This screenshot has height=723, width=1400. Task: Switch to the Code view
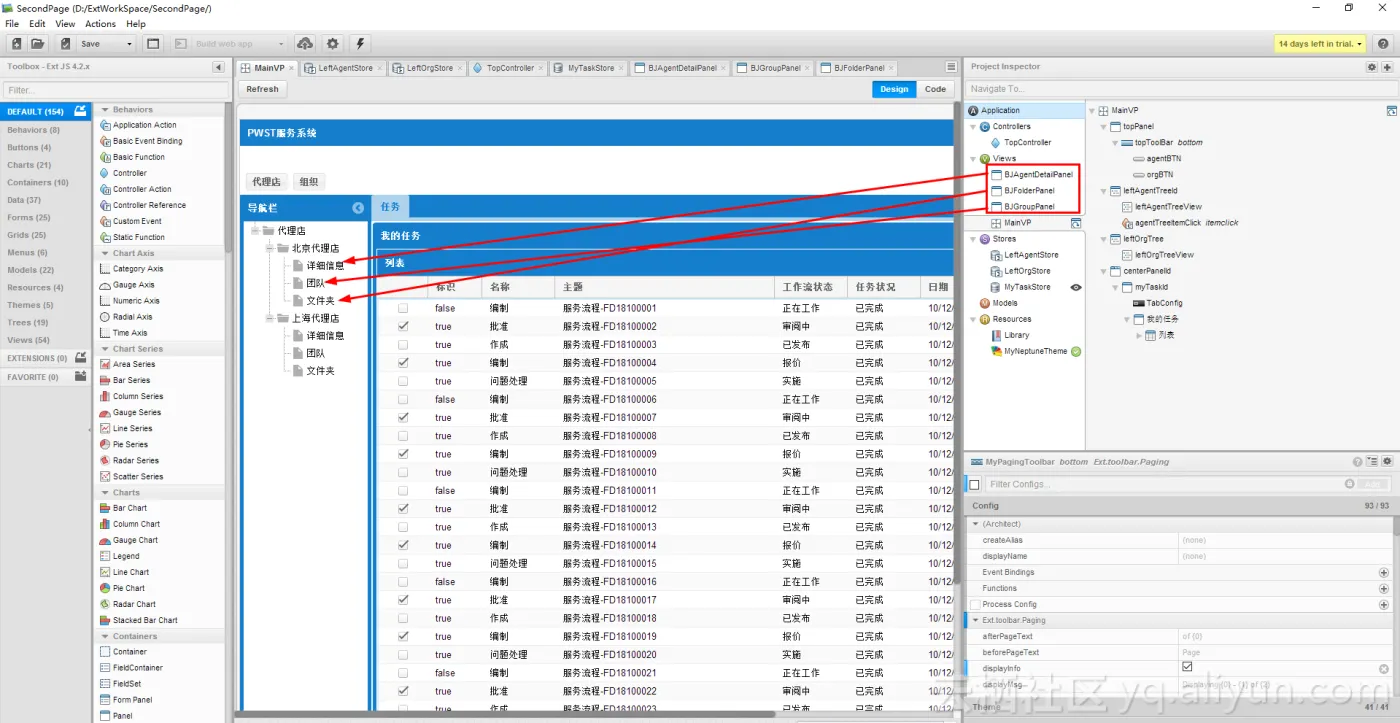[935, 89]
